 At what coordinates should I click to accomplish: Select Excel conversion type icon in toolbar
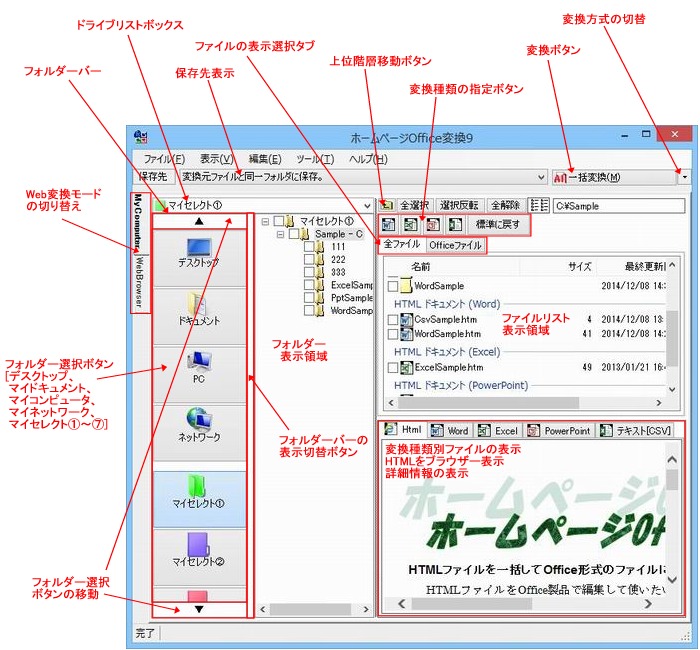[x=411, y=225]
